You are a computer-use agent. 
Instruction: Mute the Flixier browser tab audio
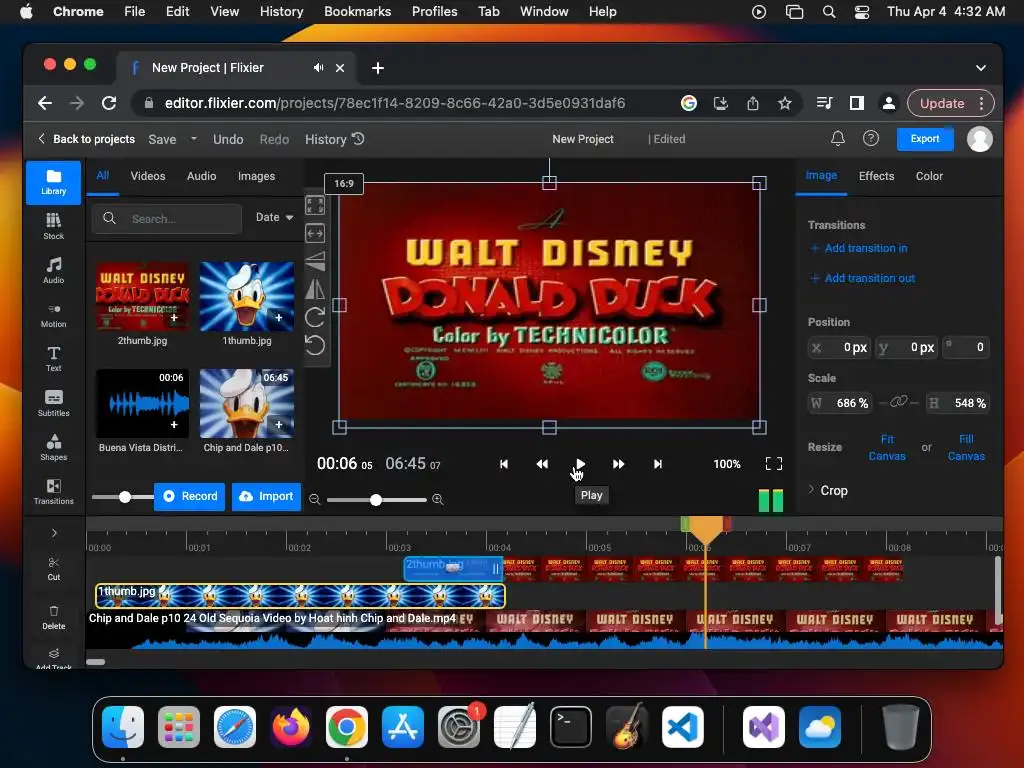click(318, 67)
